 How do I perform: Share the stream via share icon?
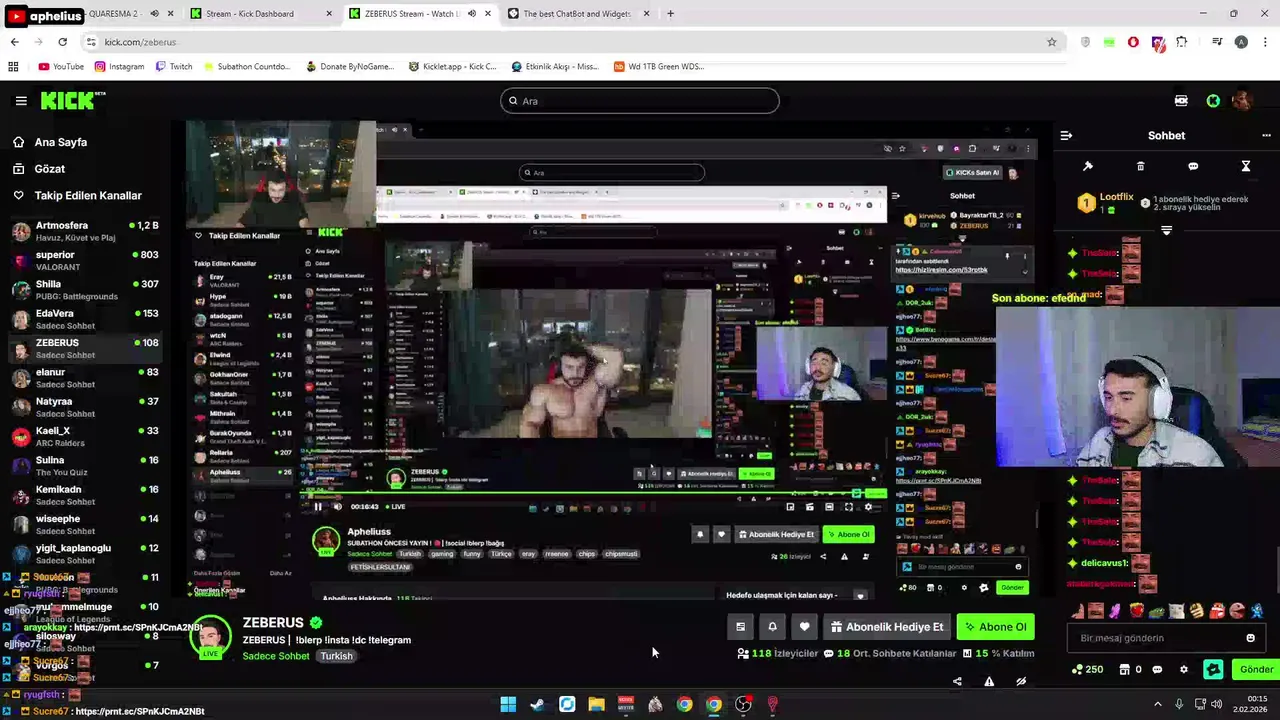point(957,682)
